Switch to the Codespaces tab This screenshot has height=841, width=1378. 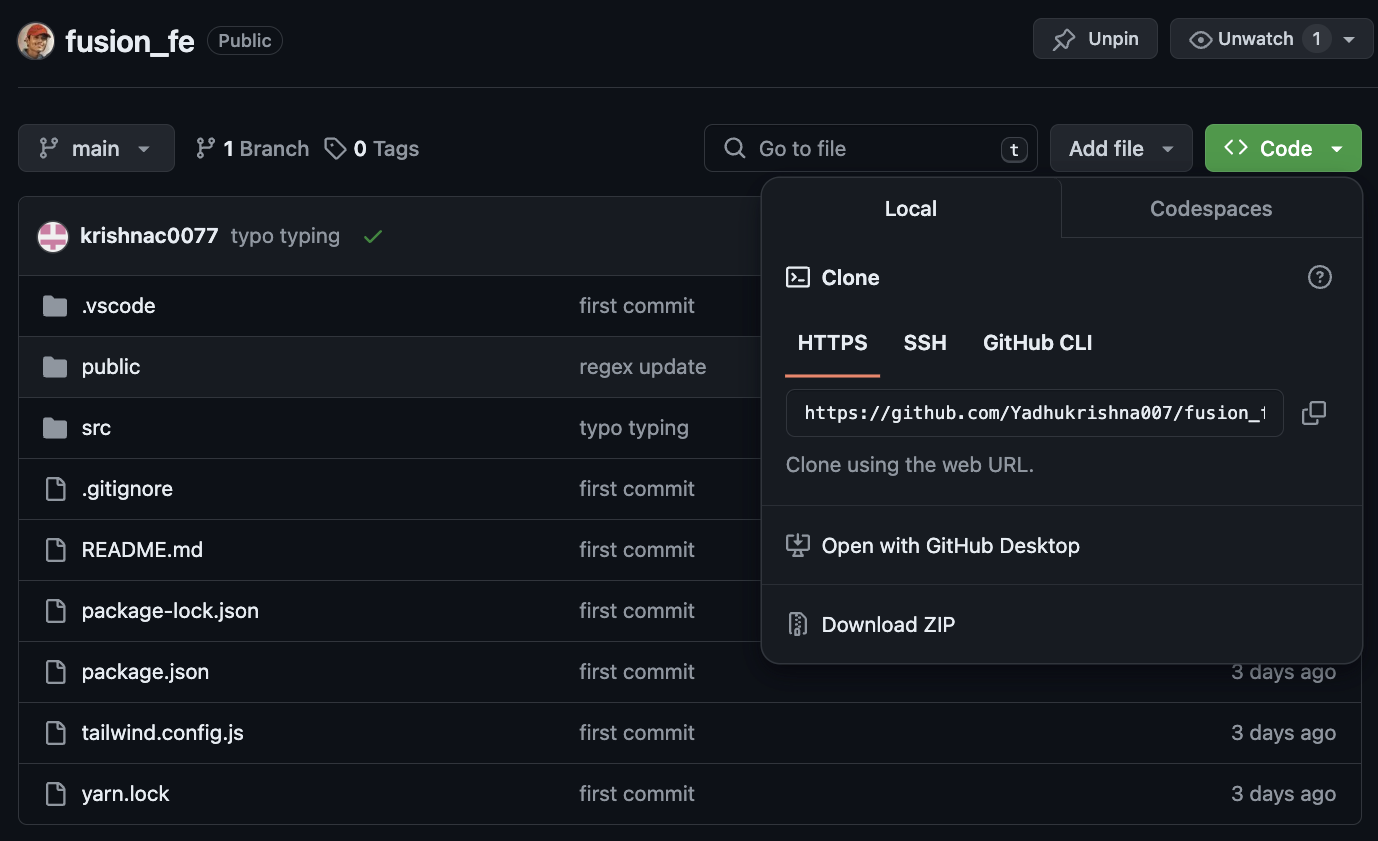point(1211,209)
